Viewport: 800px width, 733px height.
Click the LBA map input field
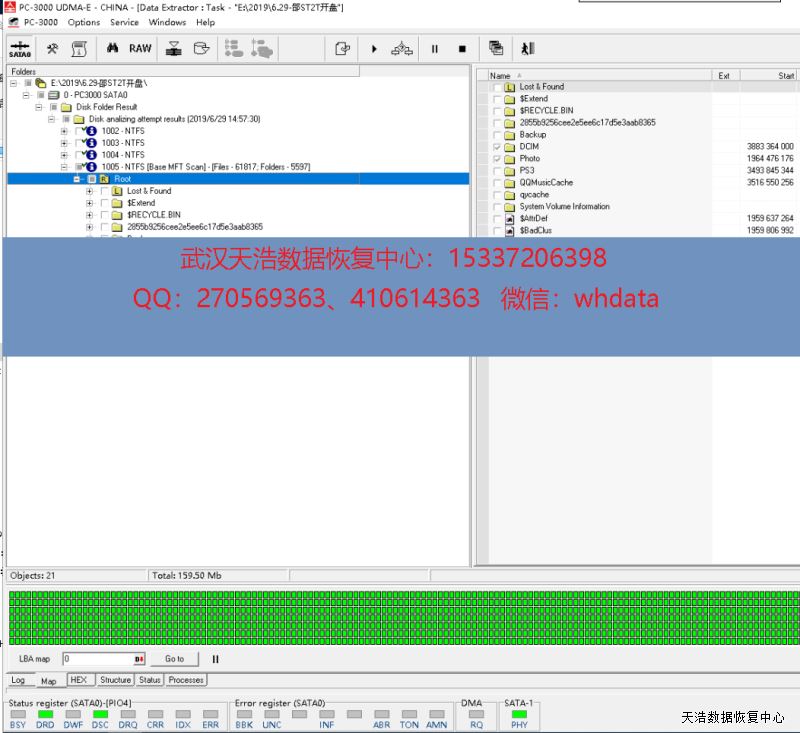(x=98, y=659)
